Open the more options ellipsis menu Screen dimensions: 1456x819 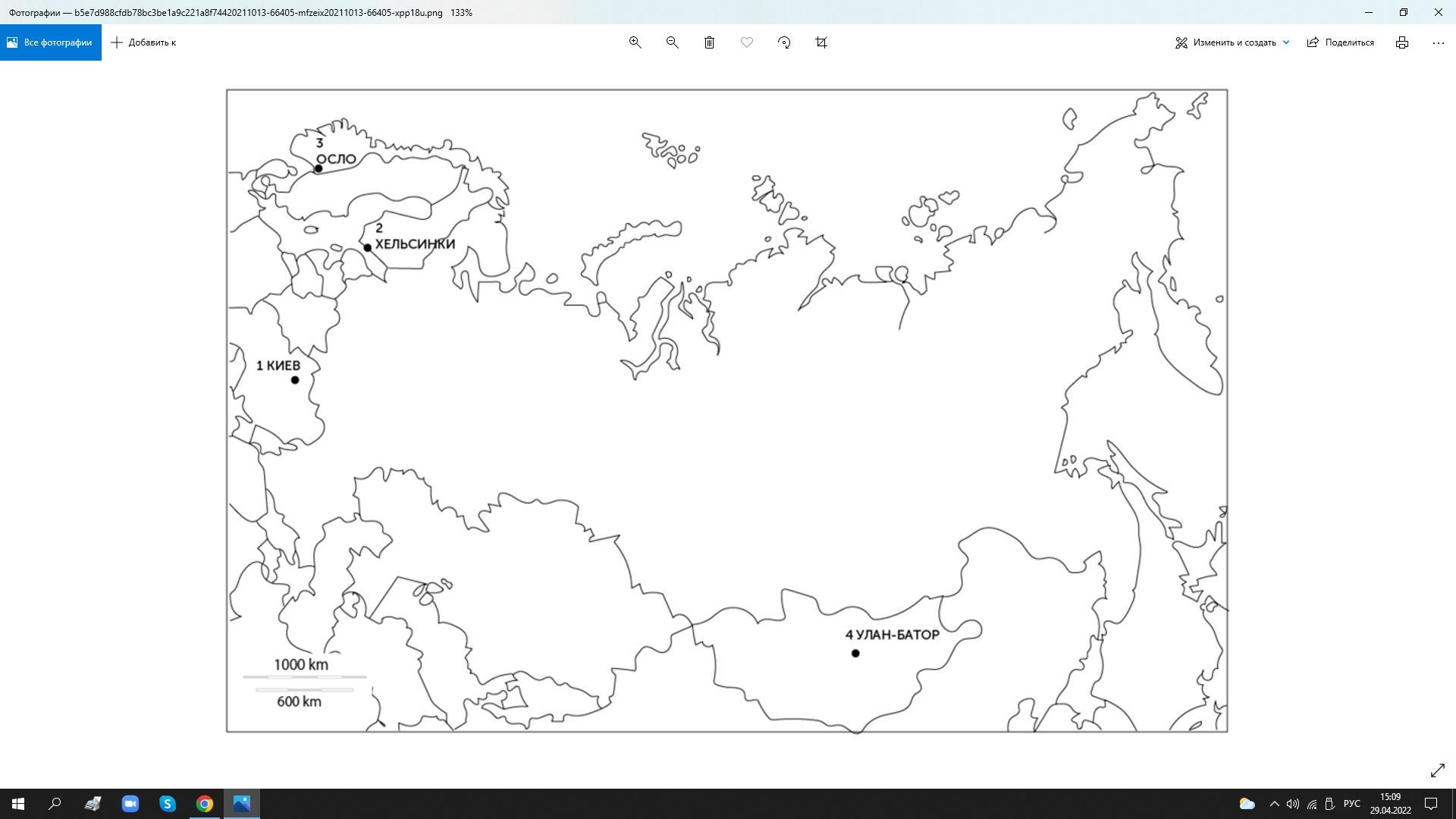[1438, 42]
